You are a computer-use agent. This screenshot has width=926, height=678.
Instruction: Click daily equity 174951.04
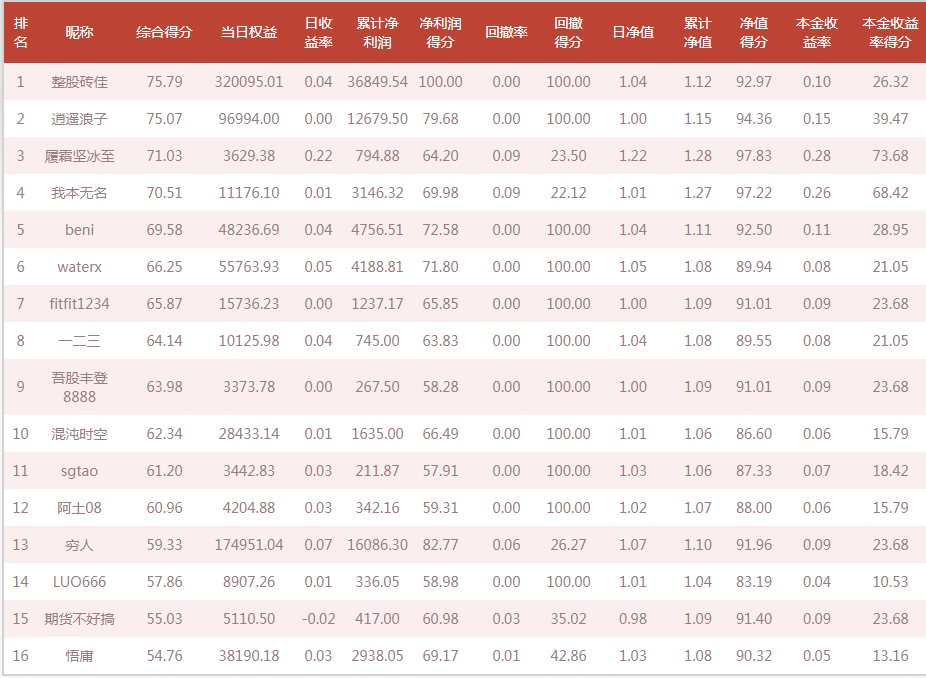pos(249,545)
